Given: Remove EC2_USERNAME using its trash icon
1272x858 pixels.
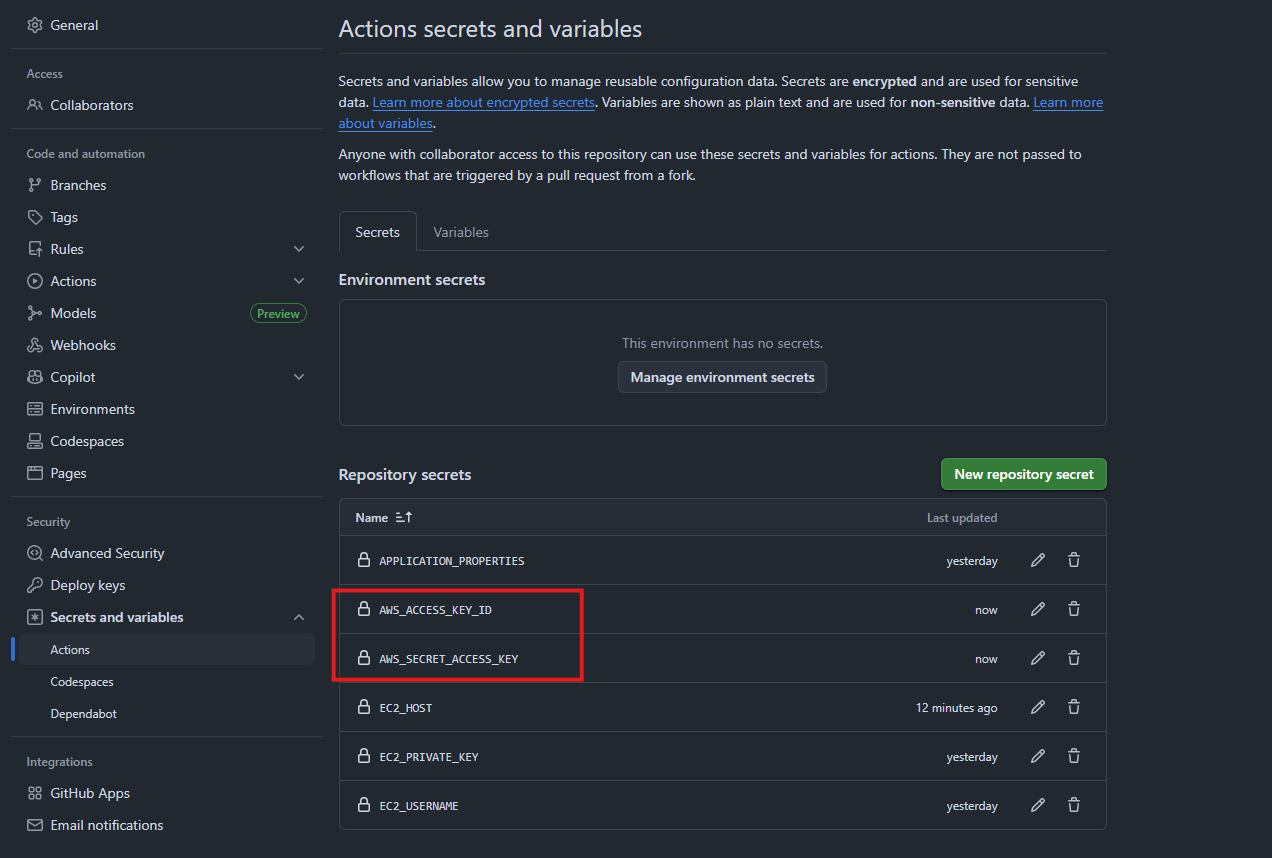Looking at the screenshot, I should [x=1073, y=805].
